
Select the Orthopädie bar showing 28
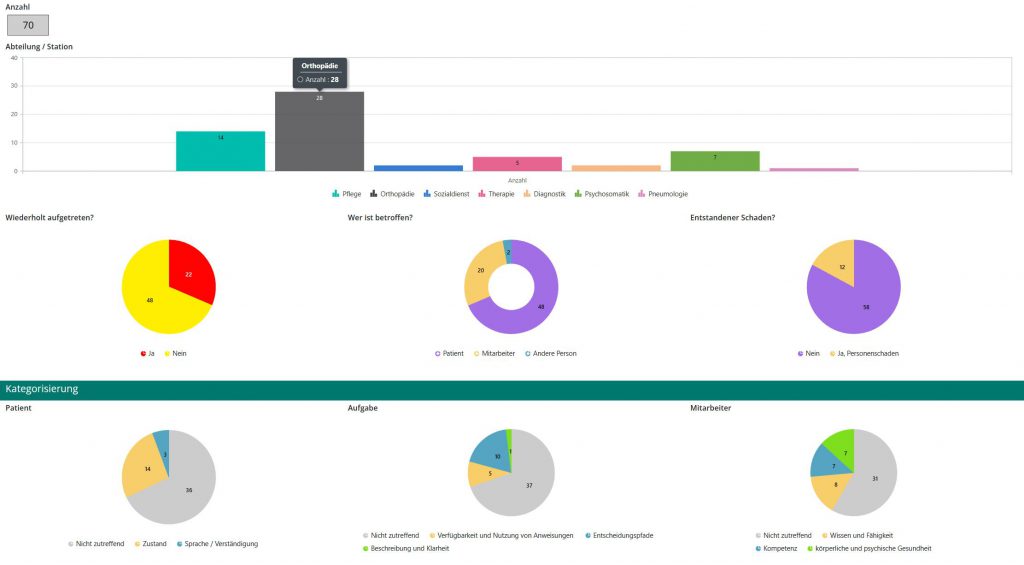click(319, 135)
